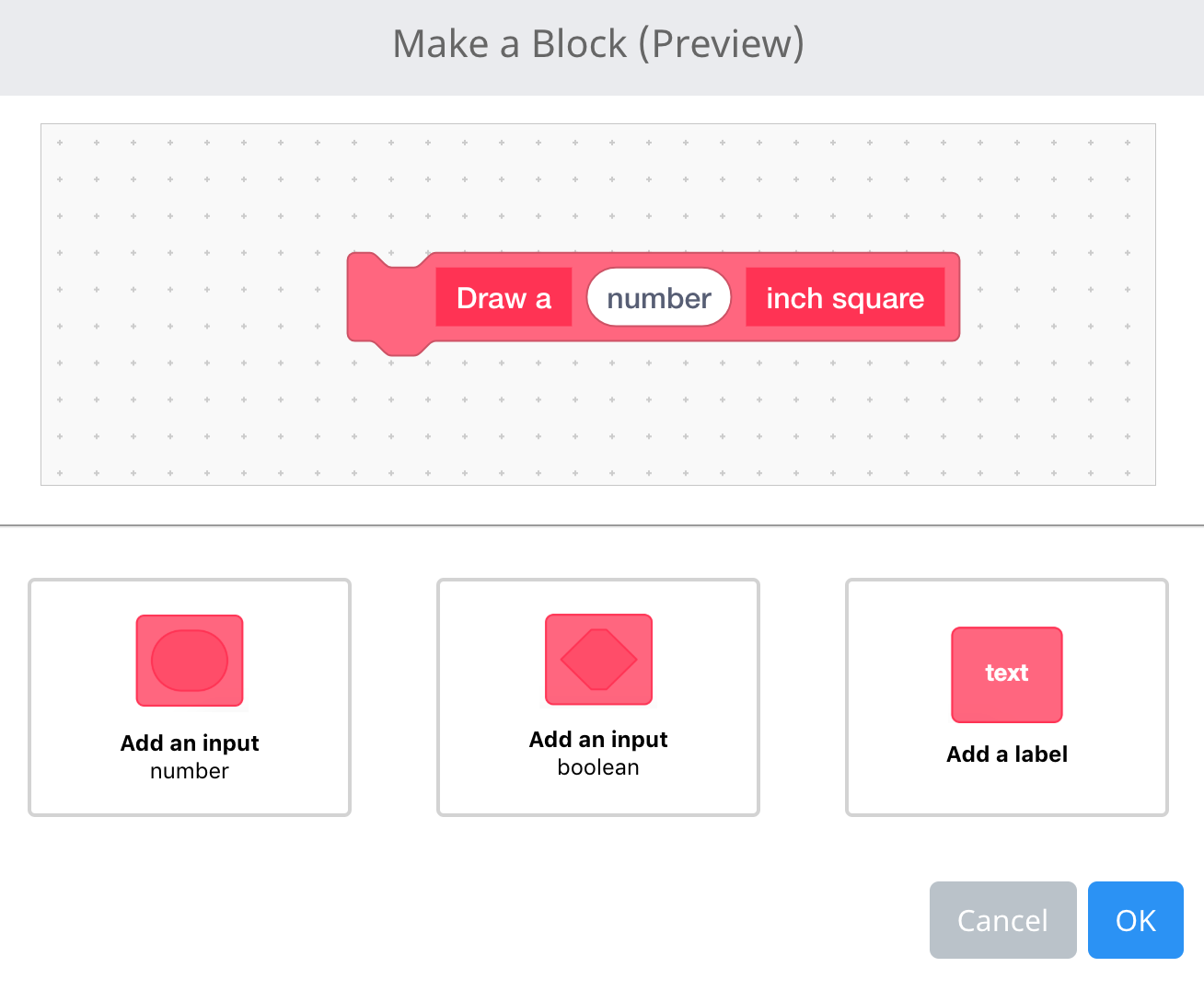Click the 'text' placeholder in the label card
Screen dimensions: 1204x990
pyautogui.click(x=1006, y=674)
